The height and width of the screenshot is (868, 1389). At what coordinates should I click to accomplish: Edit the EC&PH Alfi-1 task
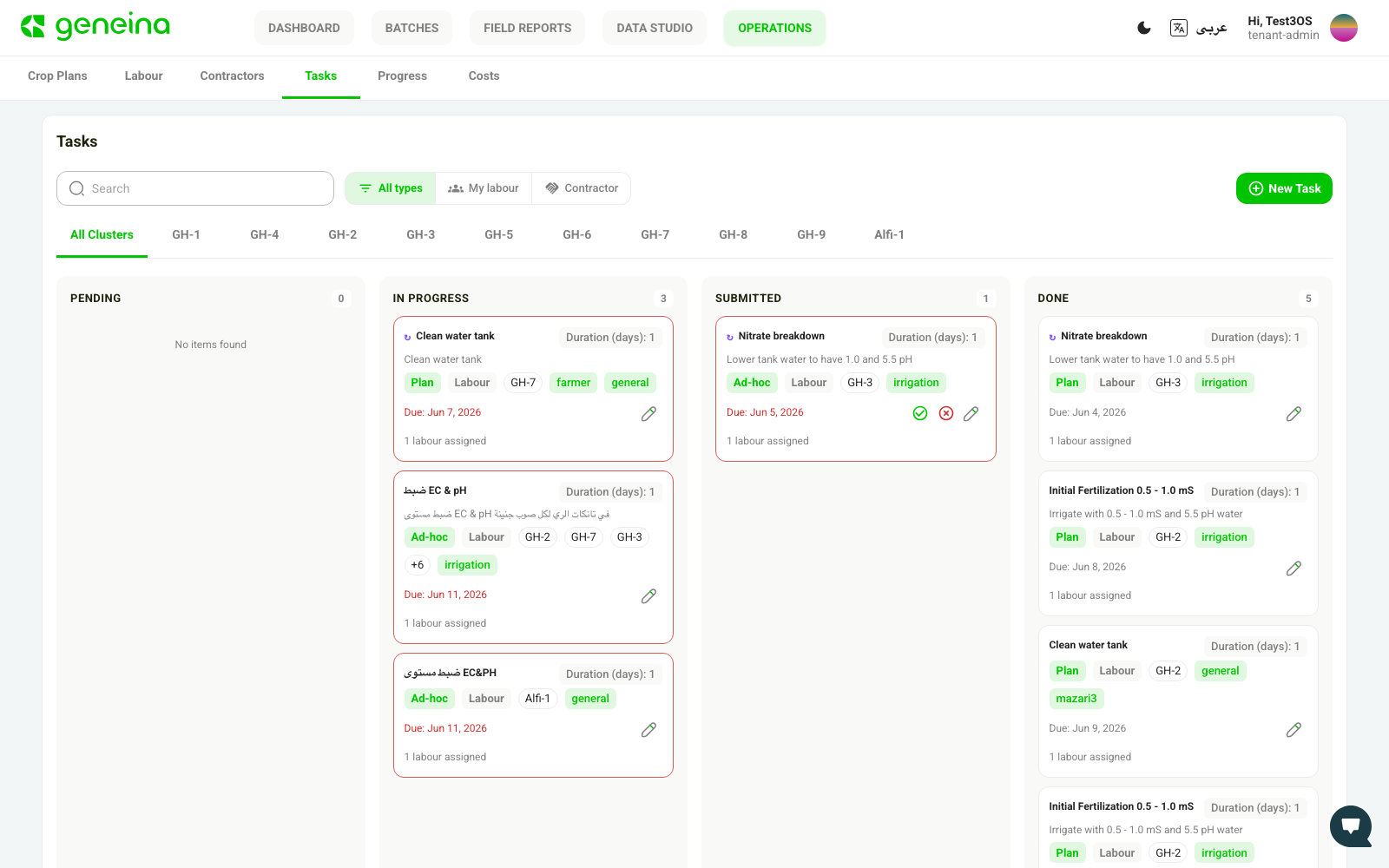click(x=648, y=730)
